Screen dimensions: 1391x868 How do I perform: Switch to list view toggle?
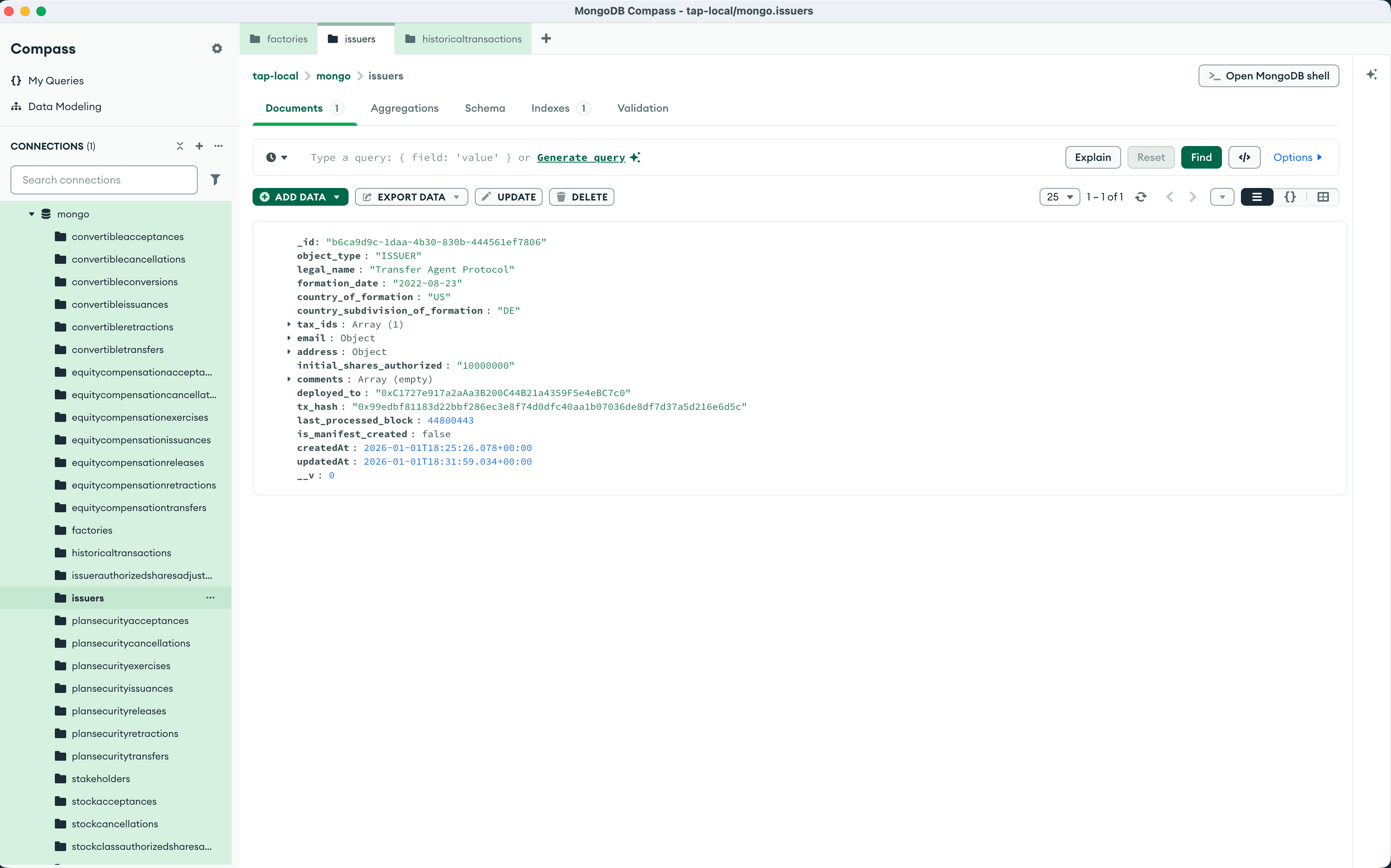point(1257,197)
